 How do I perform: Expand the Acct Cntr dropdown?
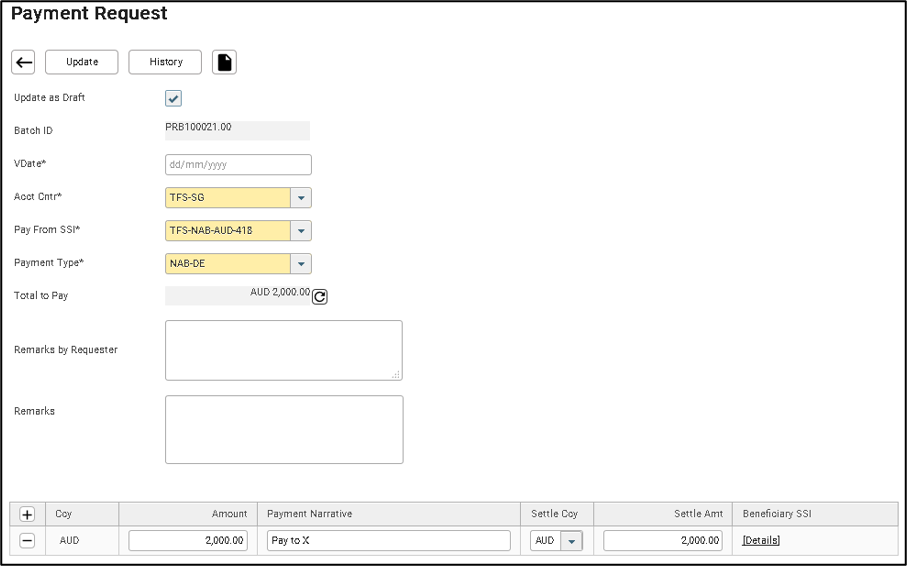click(301, 198)
